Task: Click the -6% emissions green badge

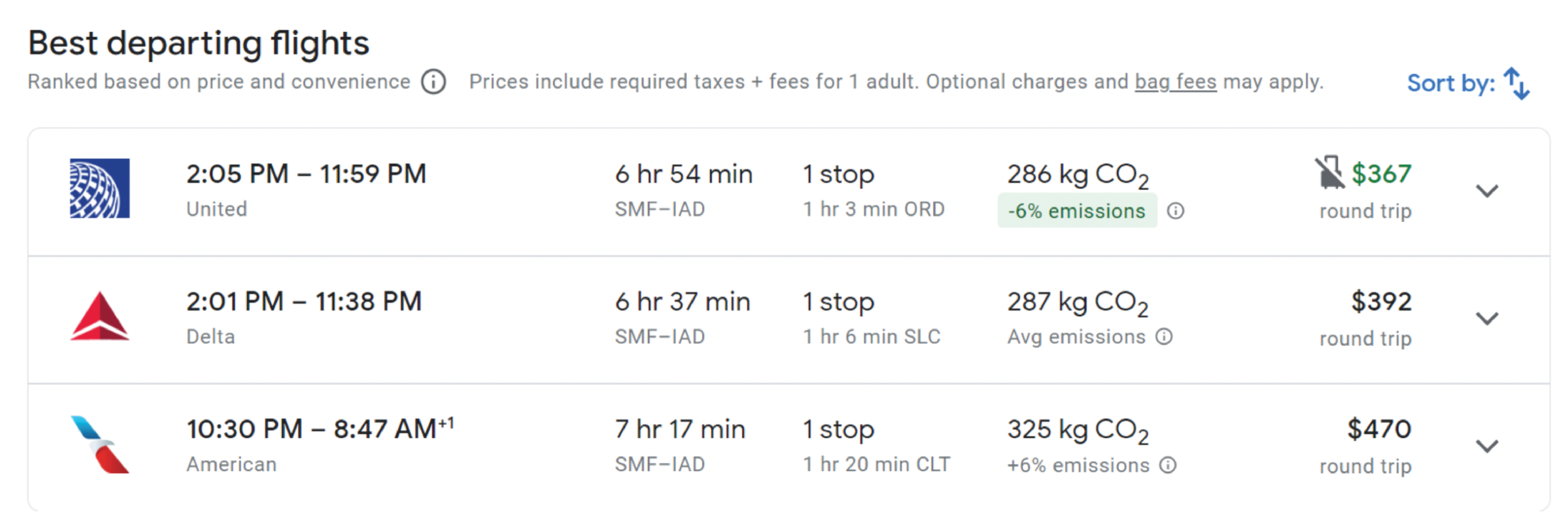Action: point(1076,211)
